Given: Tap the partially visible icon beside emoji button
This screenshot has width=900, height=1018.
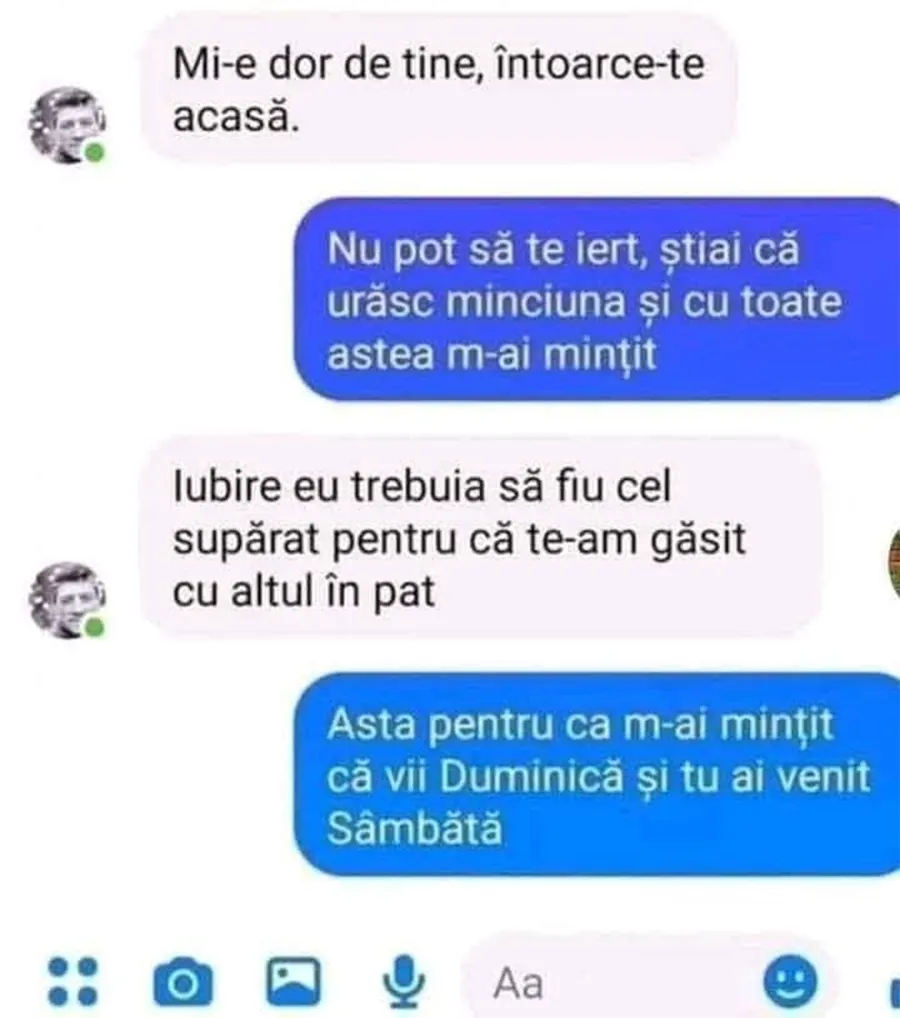Looking at the screenshot, I should coord(895,993).
